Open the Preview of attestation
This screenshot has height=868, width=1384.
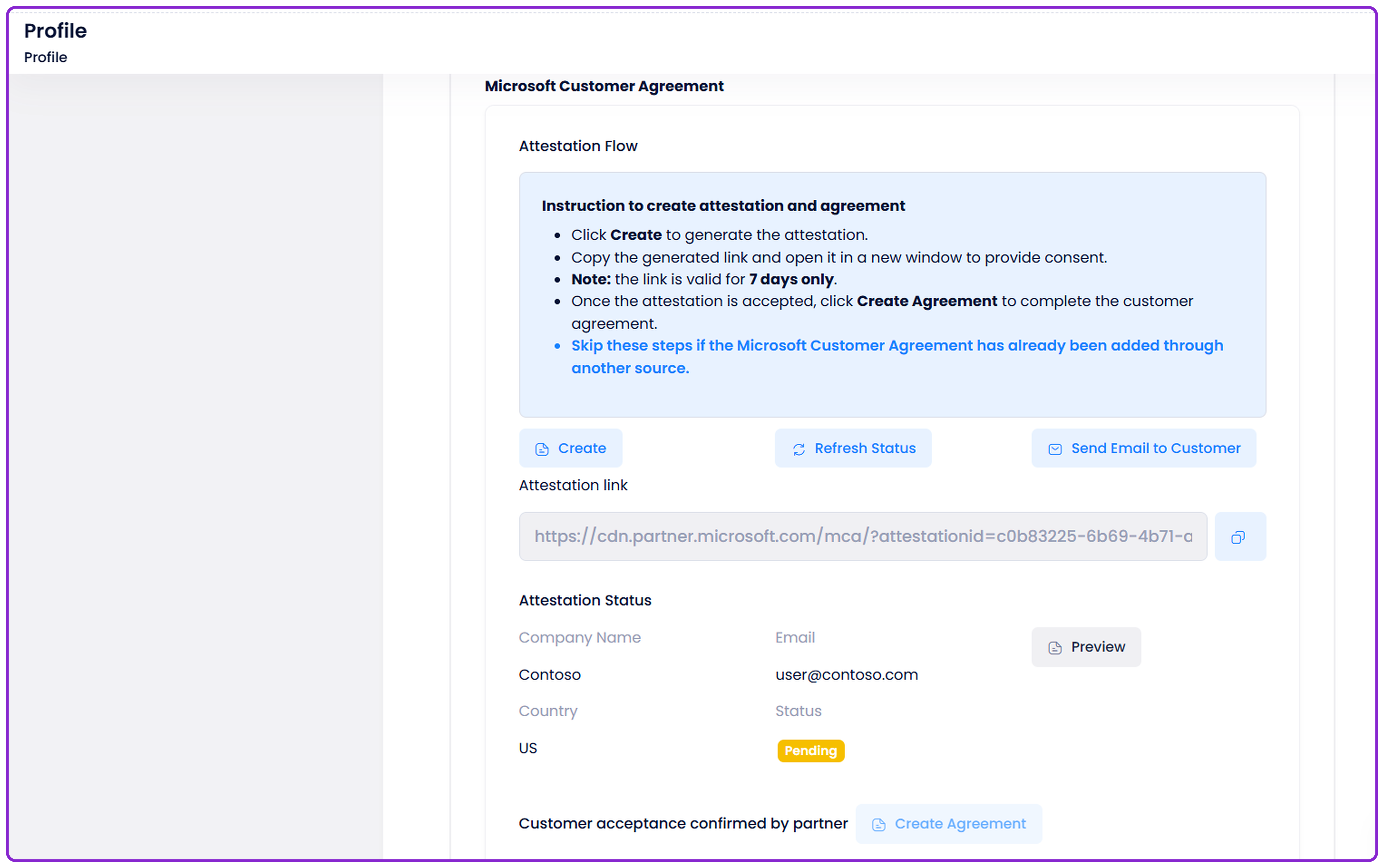point(1086,647)
